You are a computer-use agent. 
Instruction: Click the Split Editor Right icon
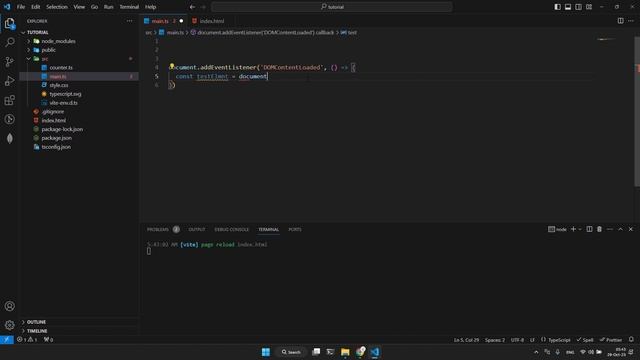coord(620,21)
